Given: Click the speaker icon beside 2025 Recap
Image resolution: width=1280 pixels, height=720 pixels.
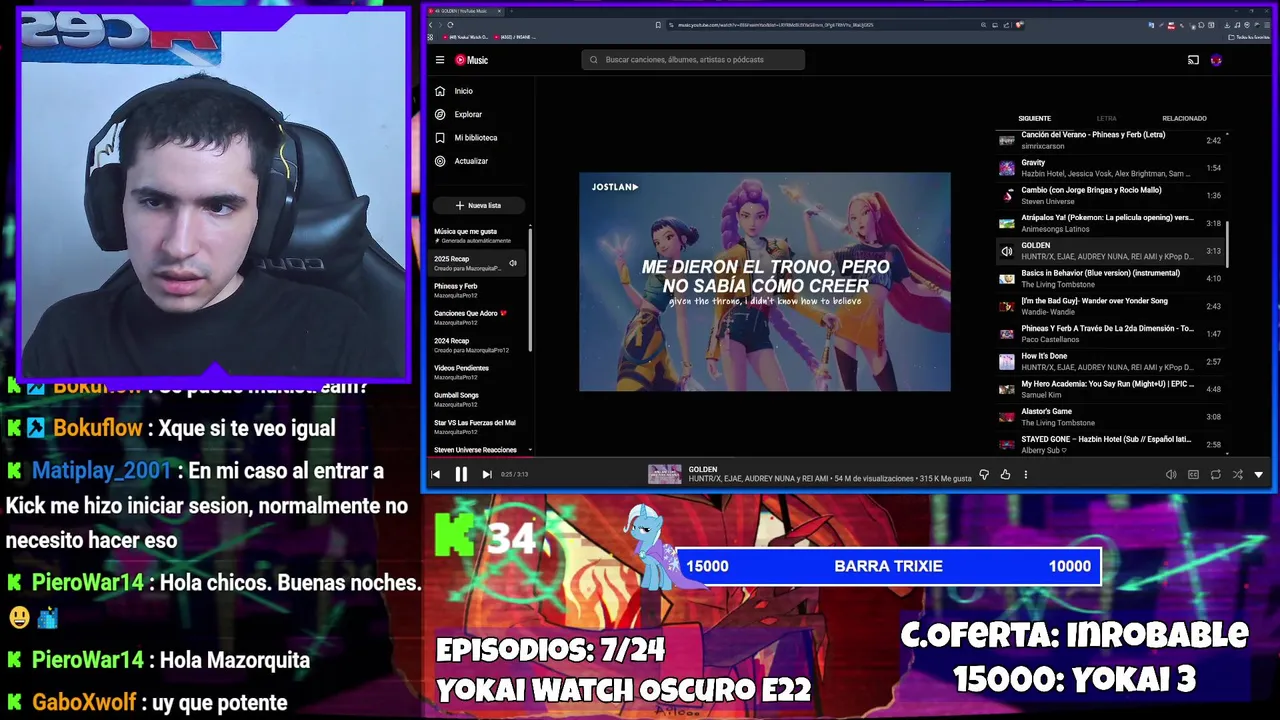Looking at the screenshot, I should coord(513,264).
